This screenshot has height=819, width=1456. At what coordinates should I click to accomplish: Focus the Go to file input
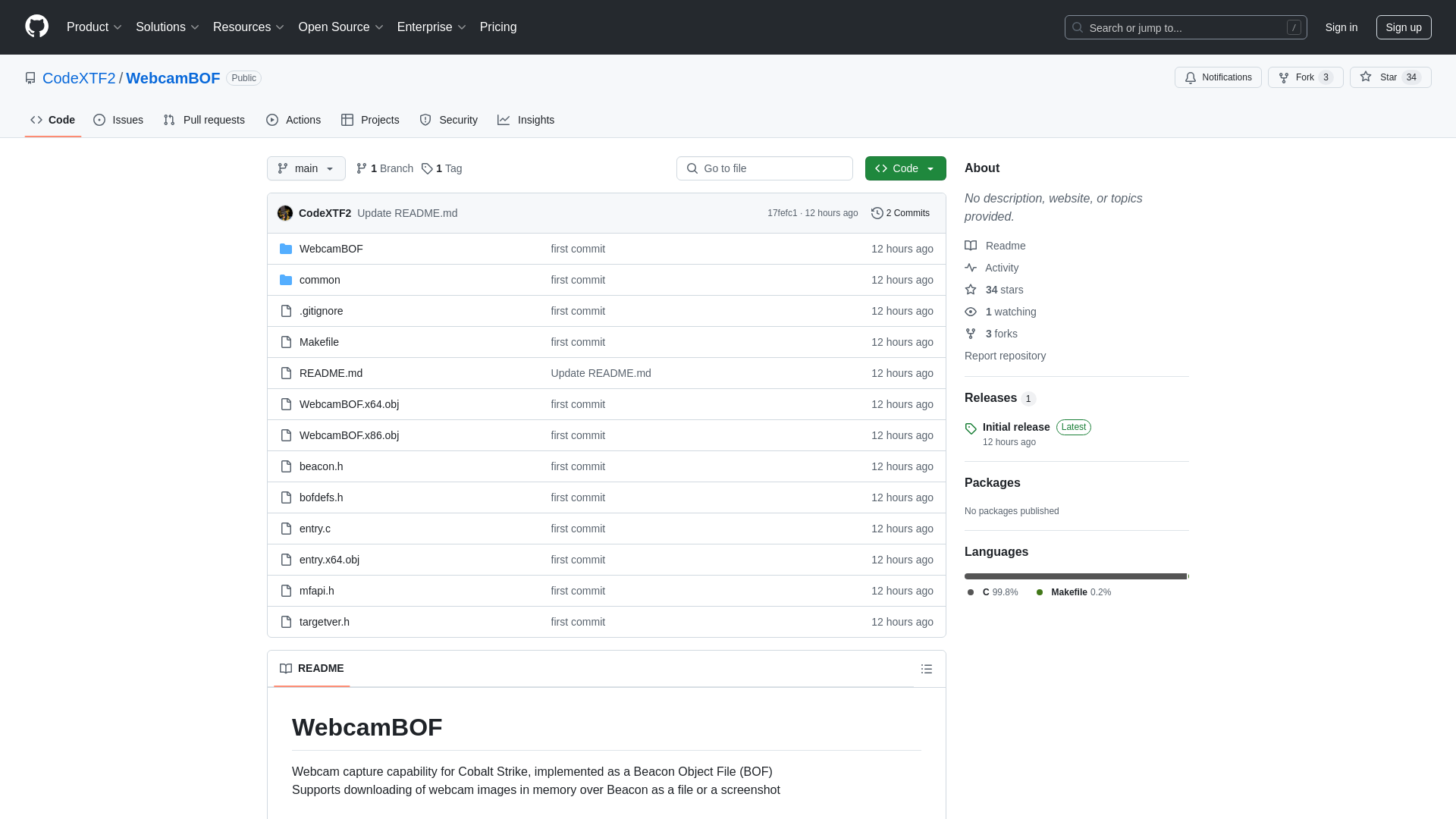click(x=764, y=168)
